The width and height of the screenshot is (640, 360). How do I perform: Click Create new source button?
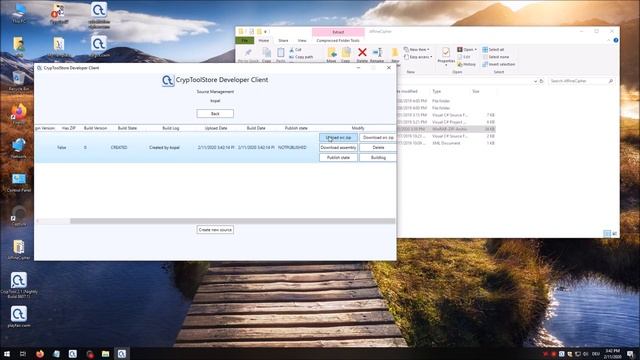215,230
